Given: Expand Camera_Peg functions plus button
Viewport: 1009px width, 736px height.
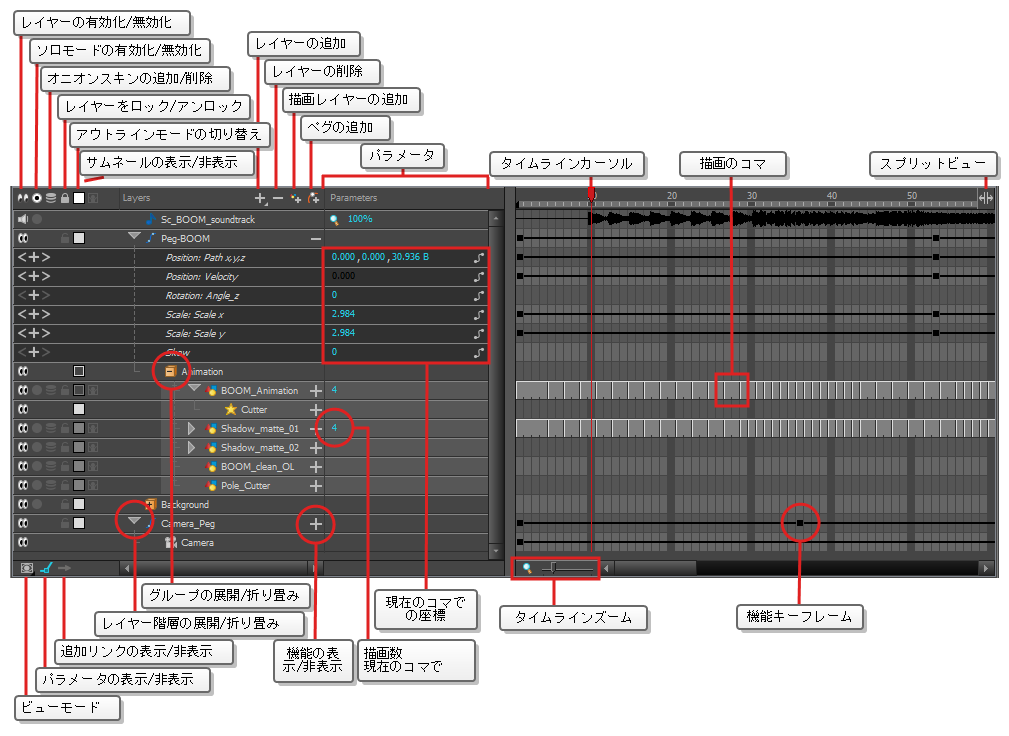Looking at the screenshot, I should (315, 524).
